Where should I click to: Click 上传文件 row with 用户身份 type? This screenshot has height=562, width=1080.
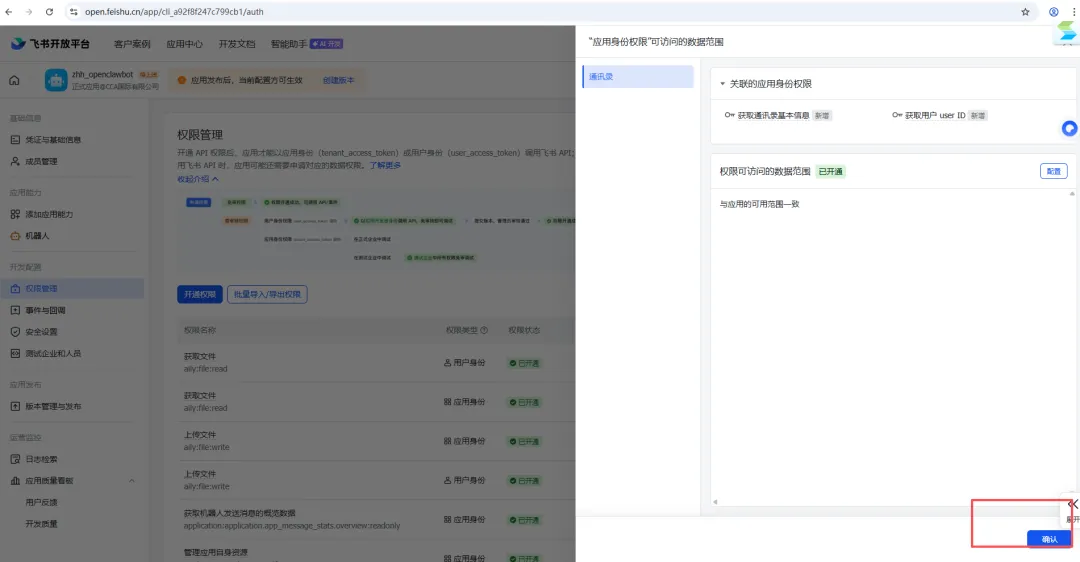[376, 481]
